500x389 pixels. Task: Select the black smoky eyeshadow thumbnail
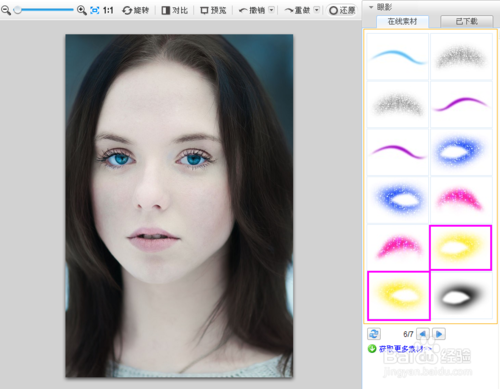pos(461,296)
